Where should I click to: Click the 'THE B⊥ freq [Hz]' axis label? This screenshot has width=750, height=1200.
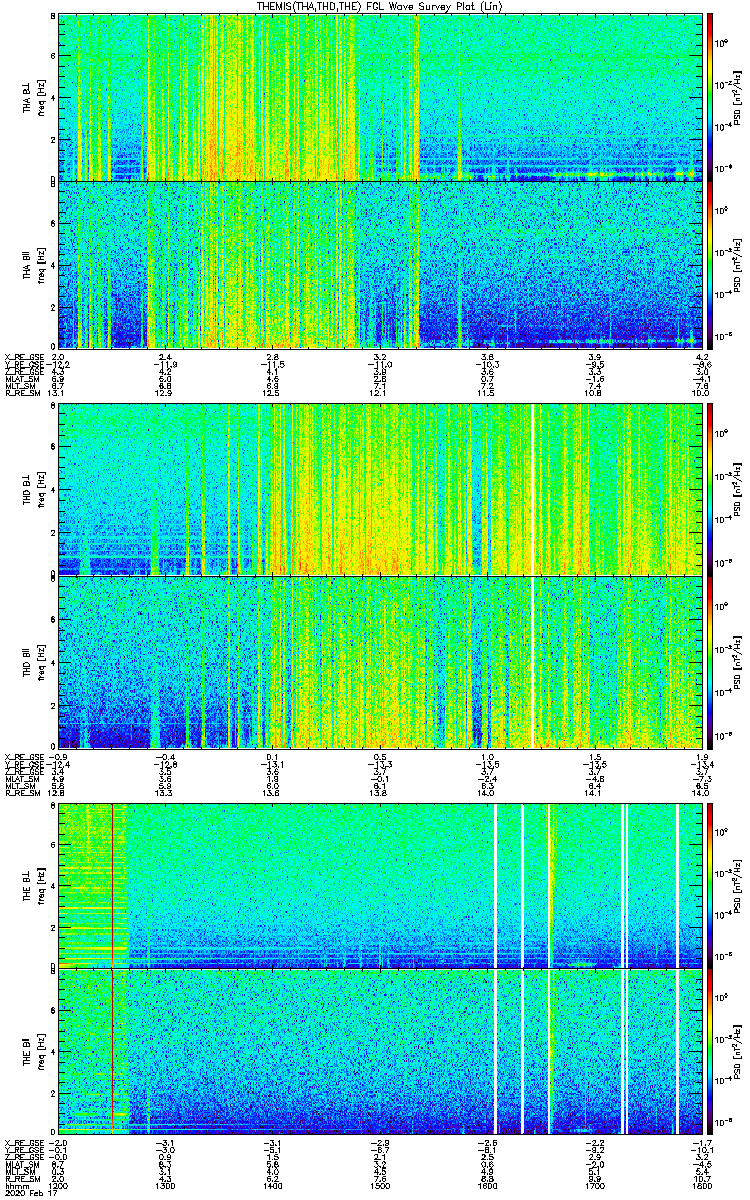[35, 885]
